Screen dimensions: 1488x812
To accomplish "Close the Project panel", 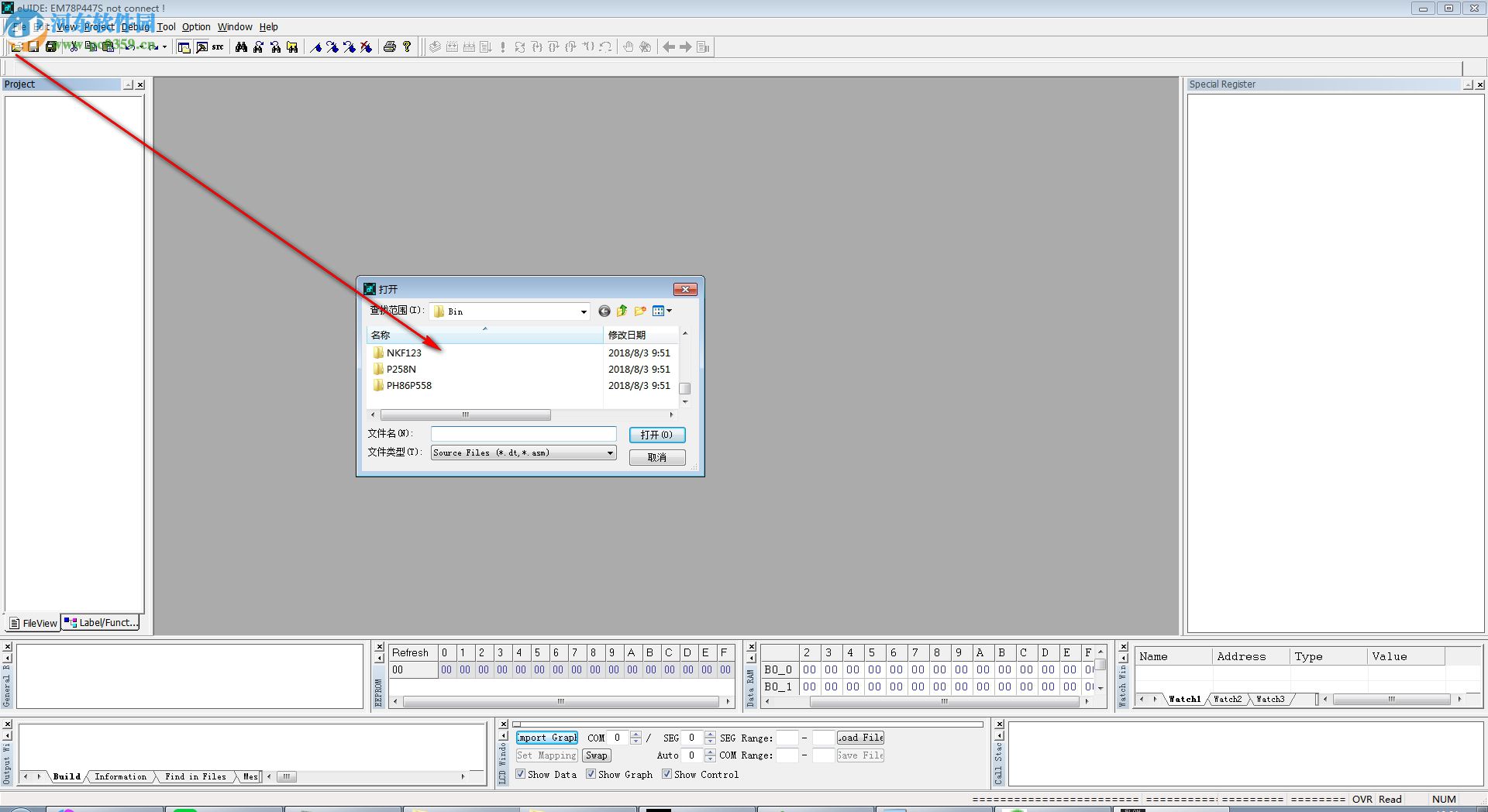I will pyautogui.click(x=140, y=84).
